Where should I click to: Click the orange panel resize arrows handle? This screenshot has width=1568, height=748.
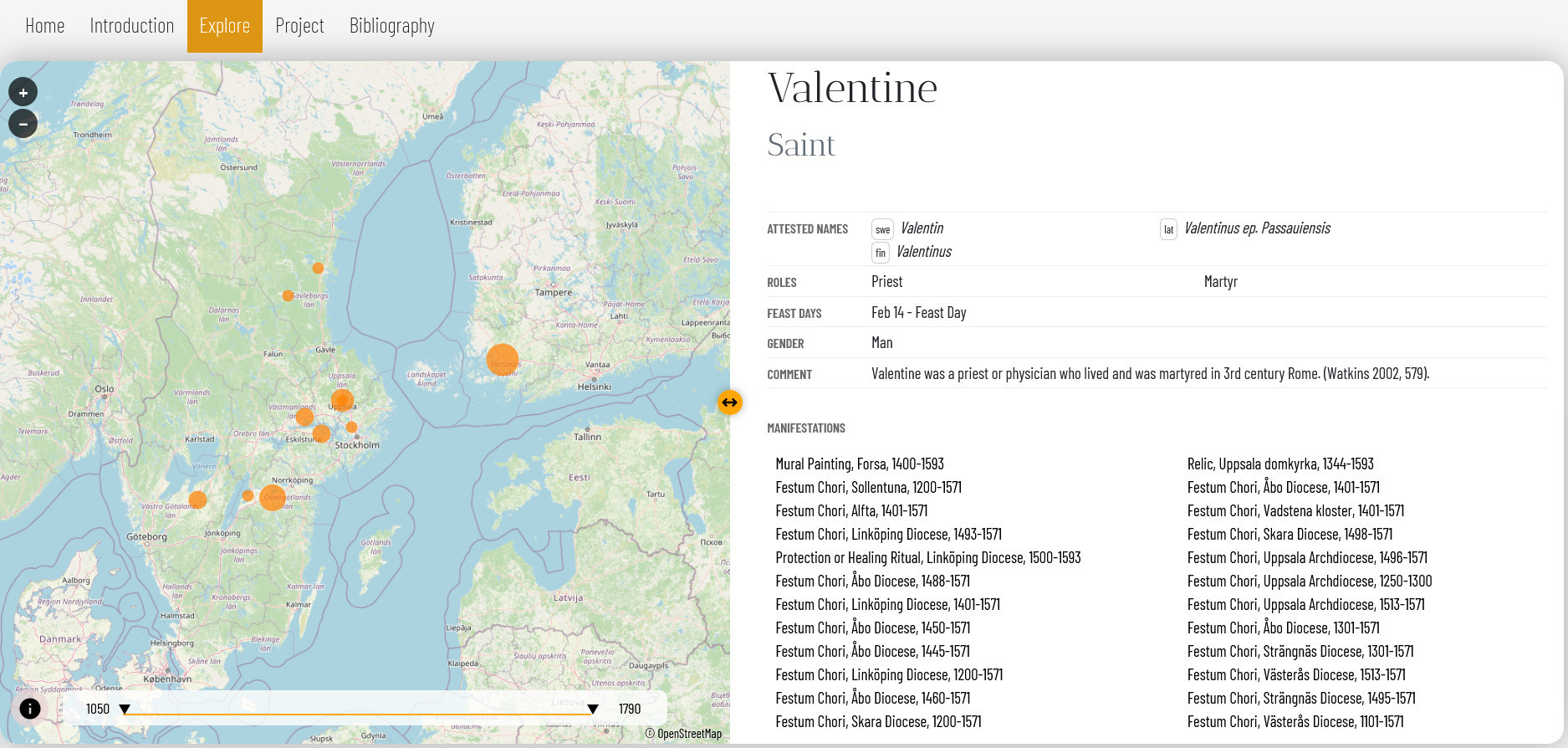click(730, 402)
